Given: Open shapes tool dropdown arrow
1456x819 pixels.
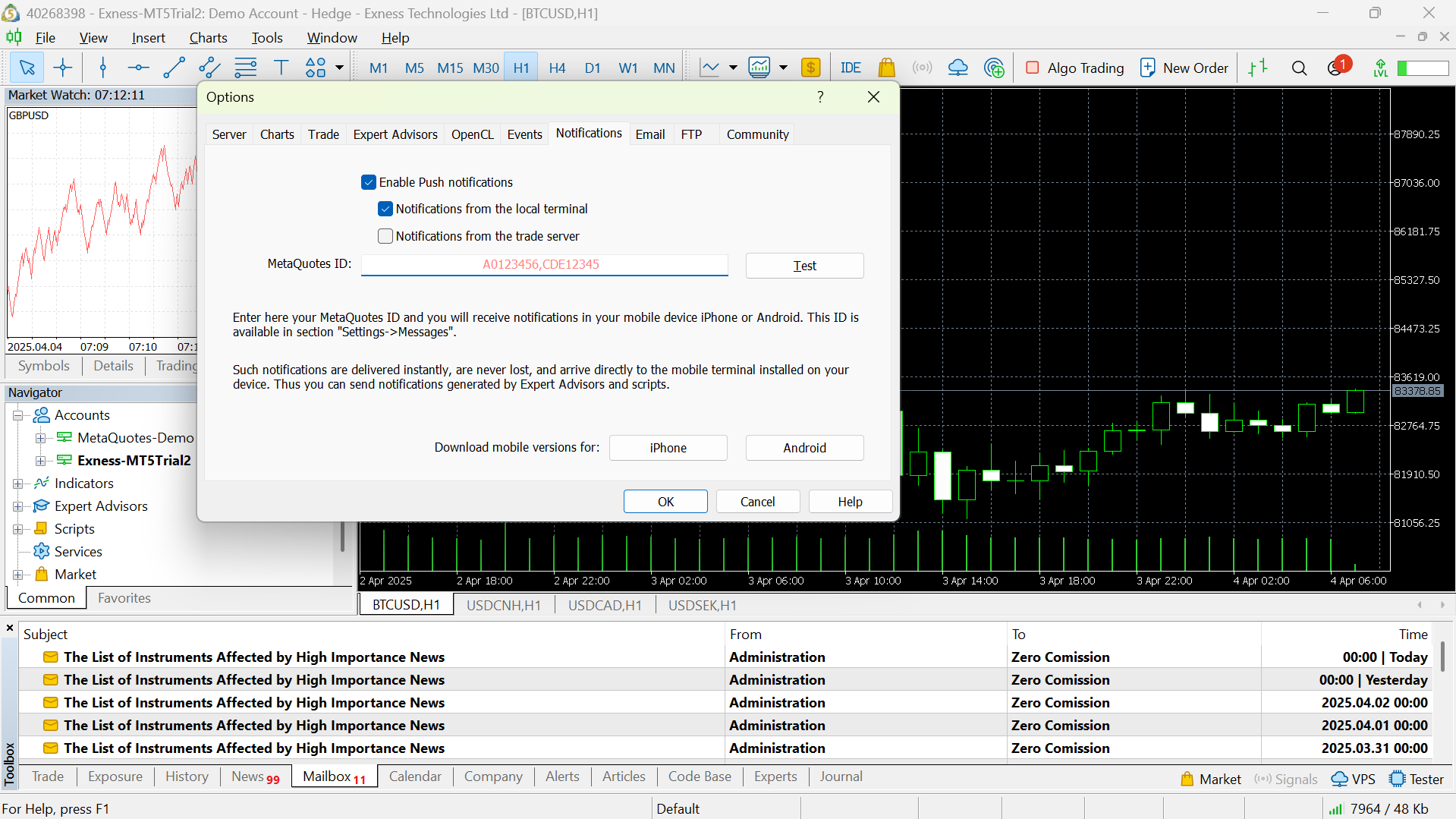Looking at the screenshot, I should pos(339,68).
